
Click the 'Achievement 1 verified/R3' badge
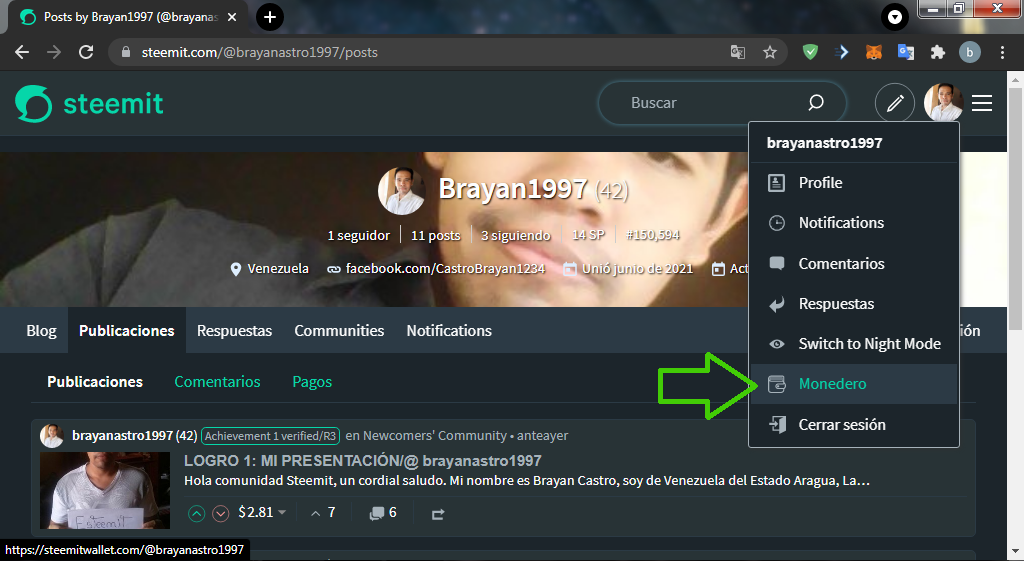tap(270, 436)
